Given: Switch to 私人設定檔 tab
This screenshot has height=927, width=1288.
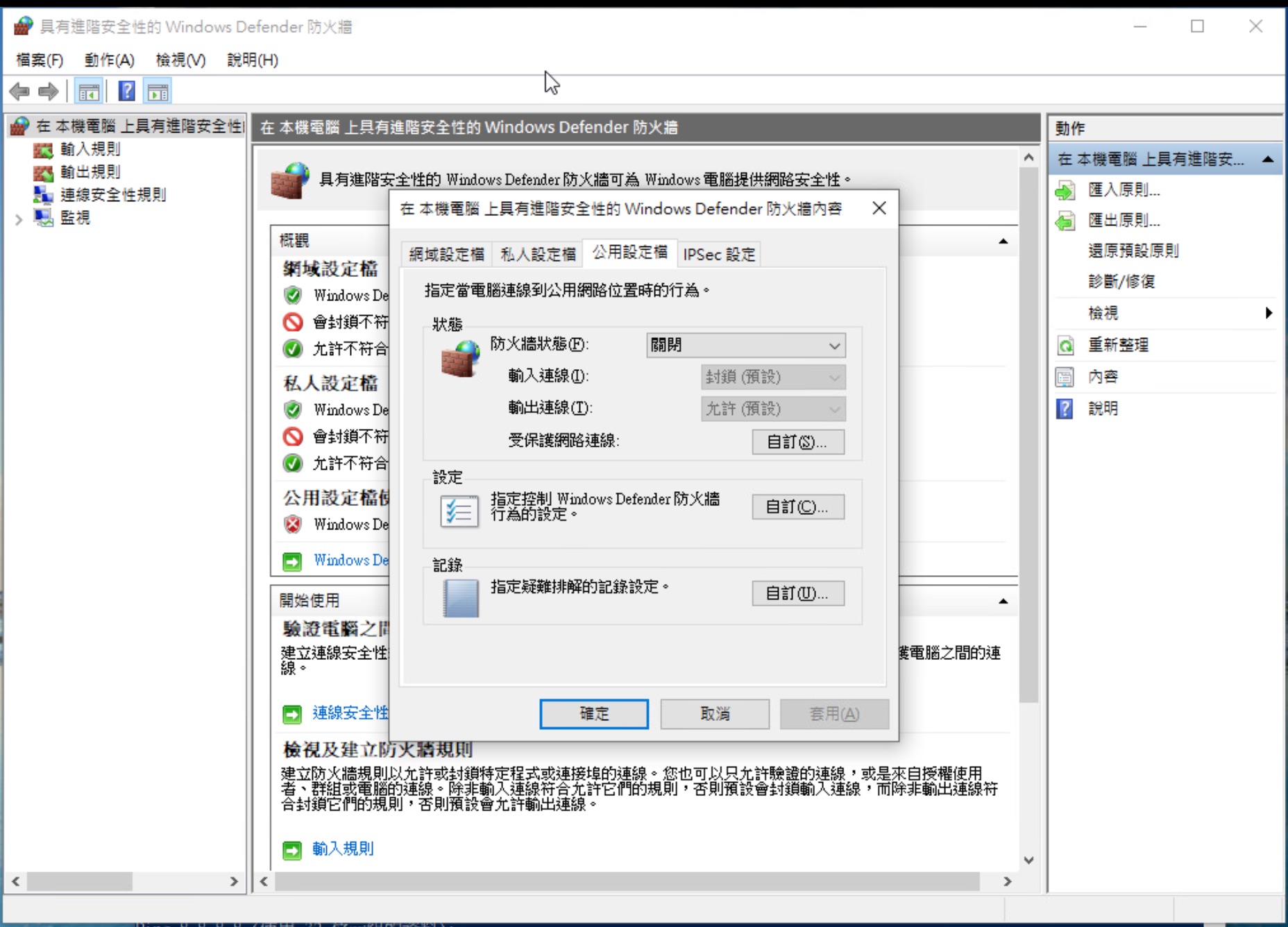Looking at the screenshot, I should pyautogui.click(x=538, y=255).
